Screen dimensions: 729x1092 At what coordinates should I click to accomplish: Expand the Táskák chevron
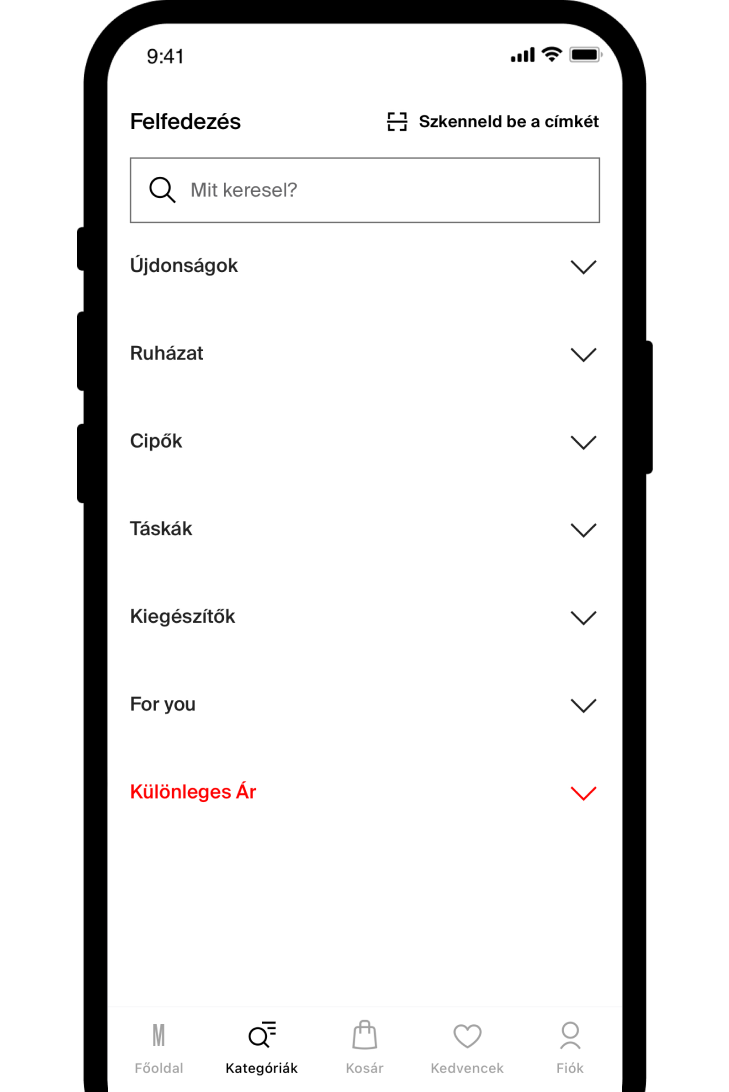pos(583,530)
